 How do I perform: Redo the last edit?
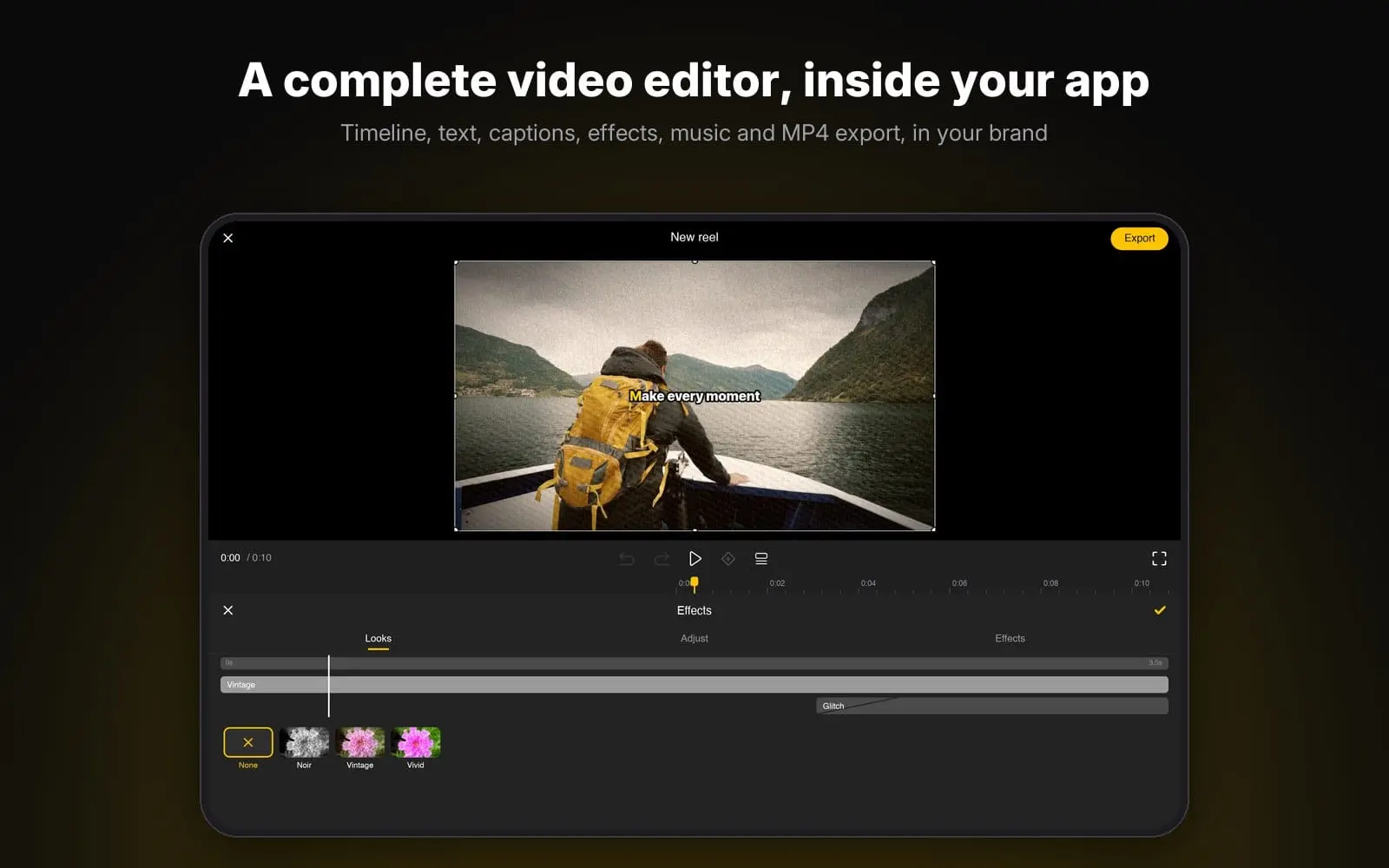(662, 558)
